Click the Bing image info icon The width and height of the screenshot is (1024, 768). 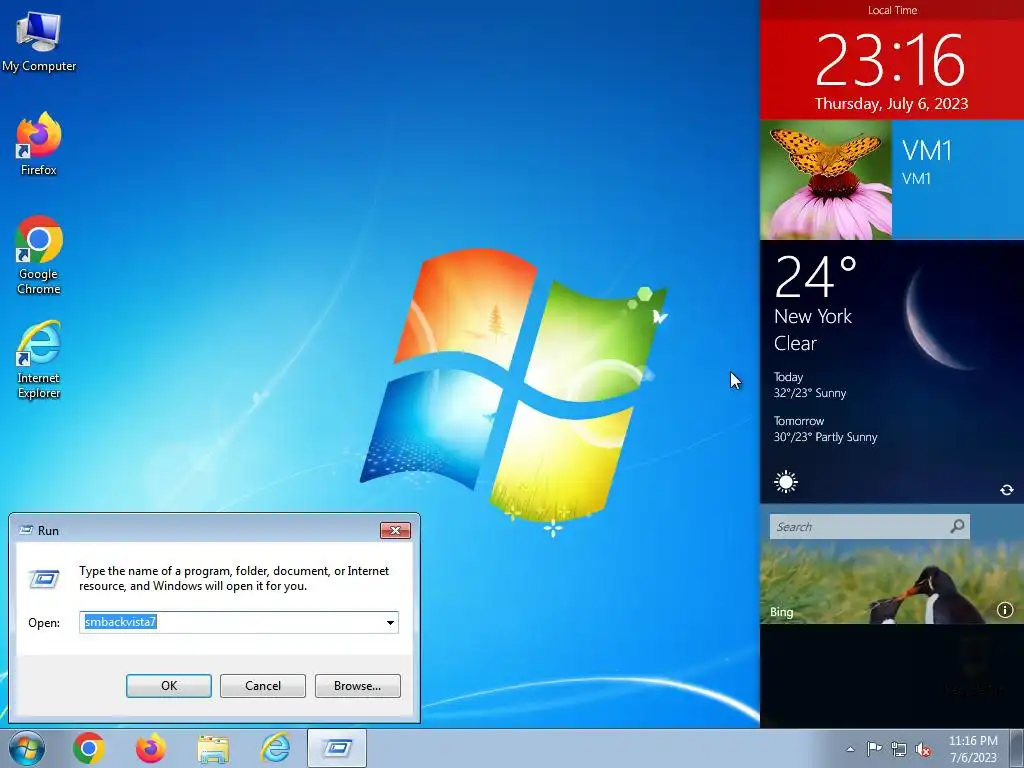tap(1005, 610)
